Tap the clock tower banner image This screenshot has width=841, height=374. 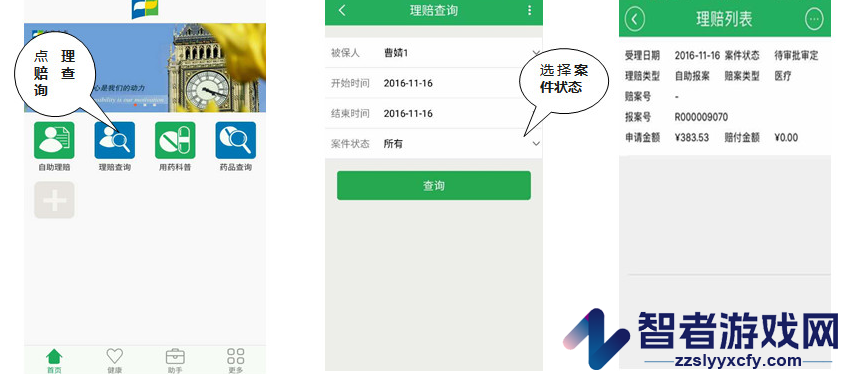[145, 68]
